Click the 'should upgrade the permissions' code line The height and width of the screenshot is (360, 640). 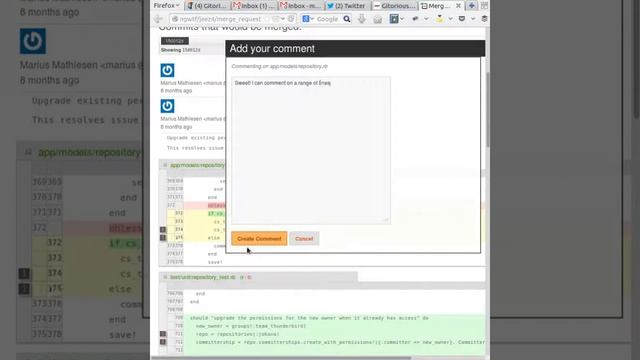click(309, 318)
